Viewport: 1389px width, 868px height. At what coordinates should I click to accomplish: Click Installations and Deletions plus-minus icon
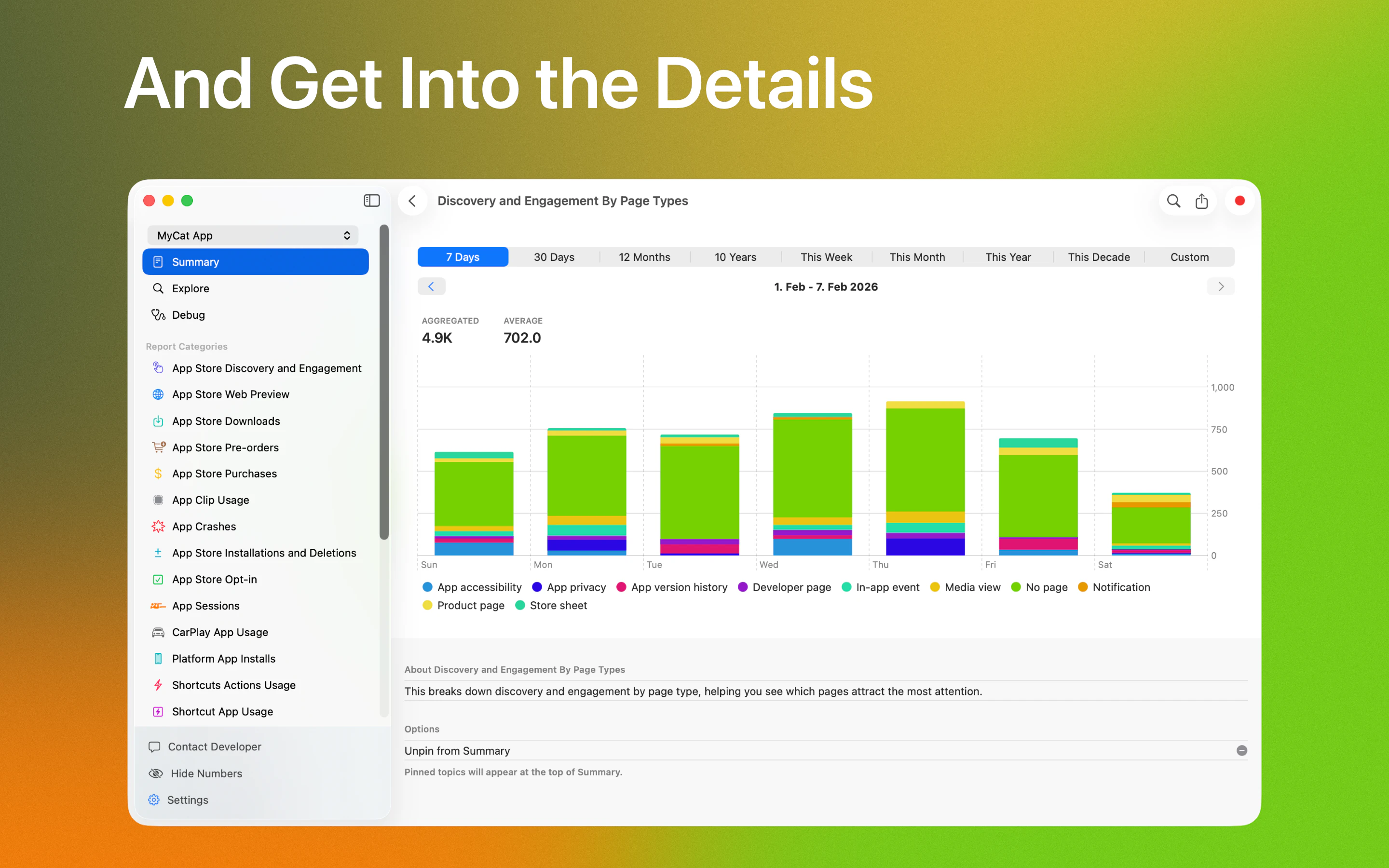(158, 553)
